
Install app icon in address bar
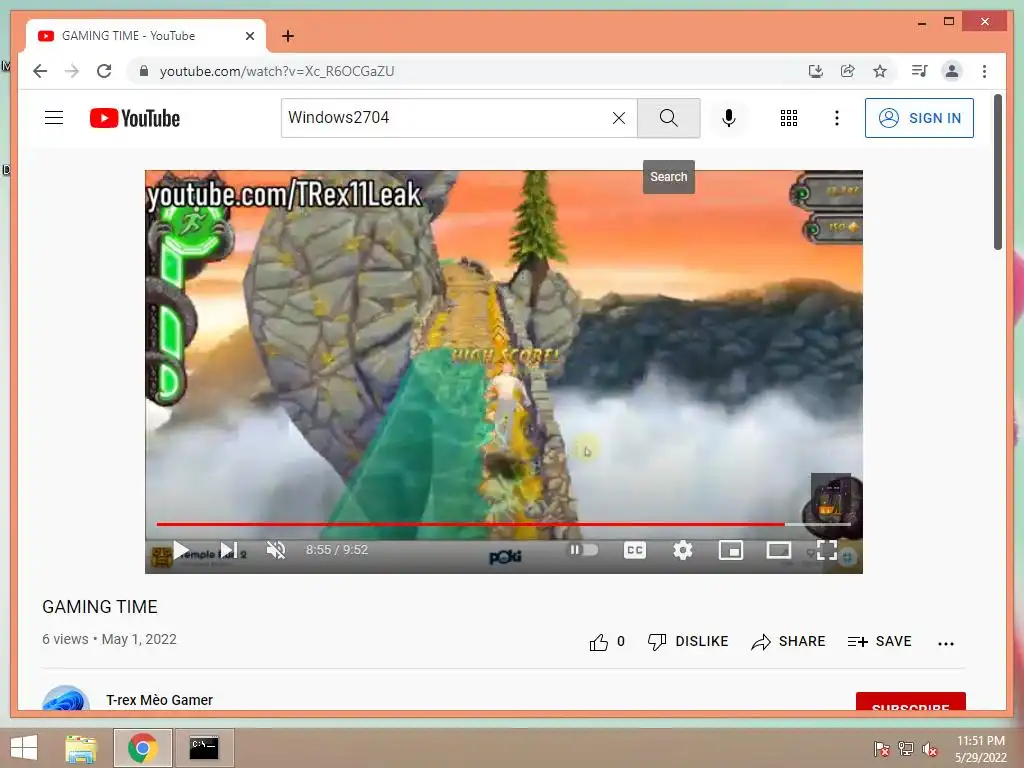coord(816,71)
